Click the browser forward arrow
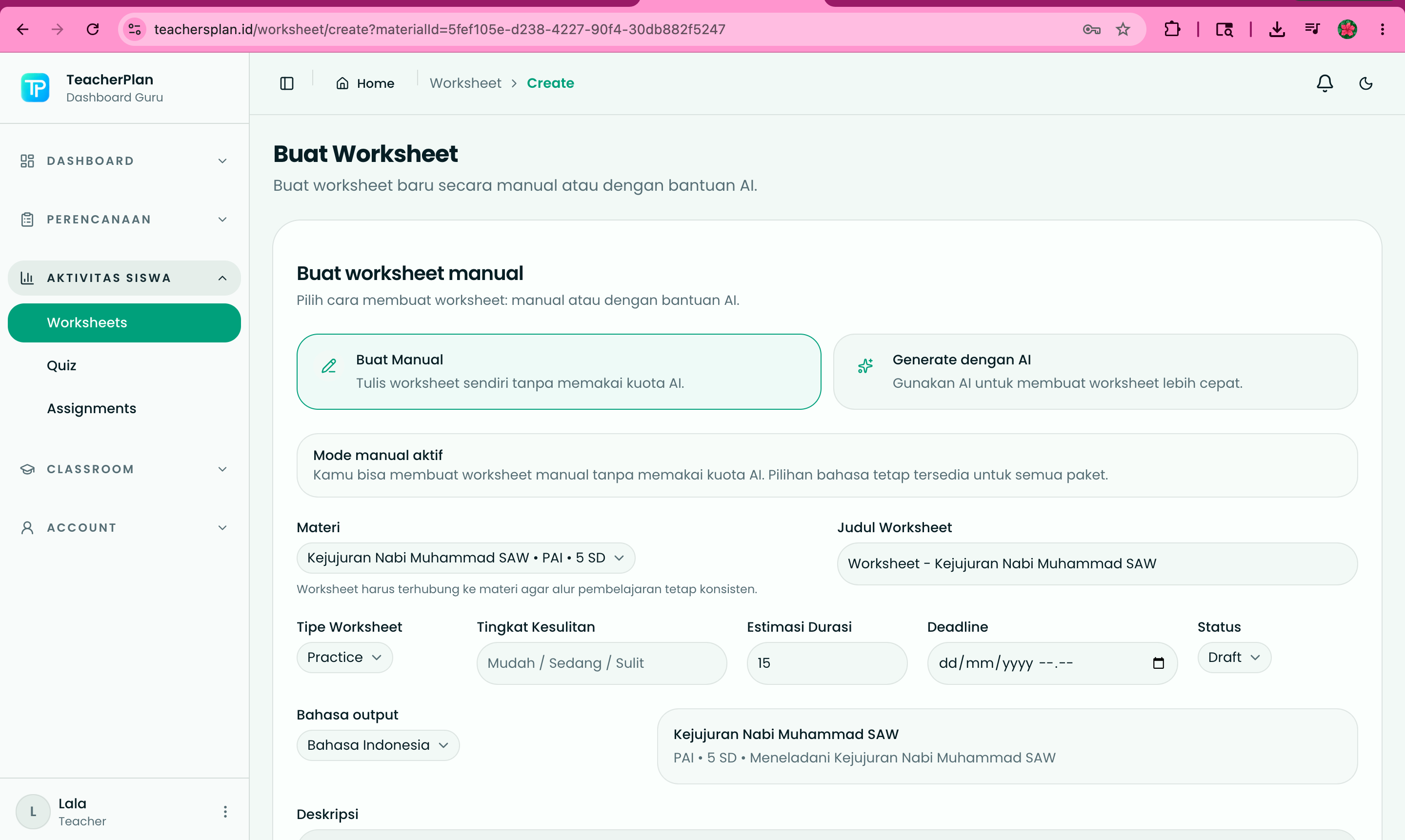Image resolution: width=1405 pixels, height=840 pixels. pyautogui.click(x=57, y=29)
